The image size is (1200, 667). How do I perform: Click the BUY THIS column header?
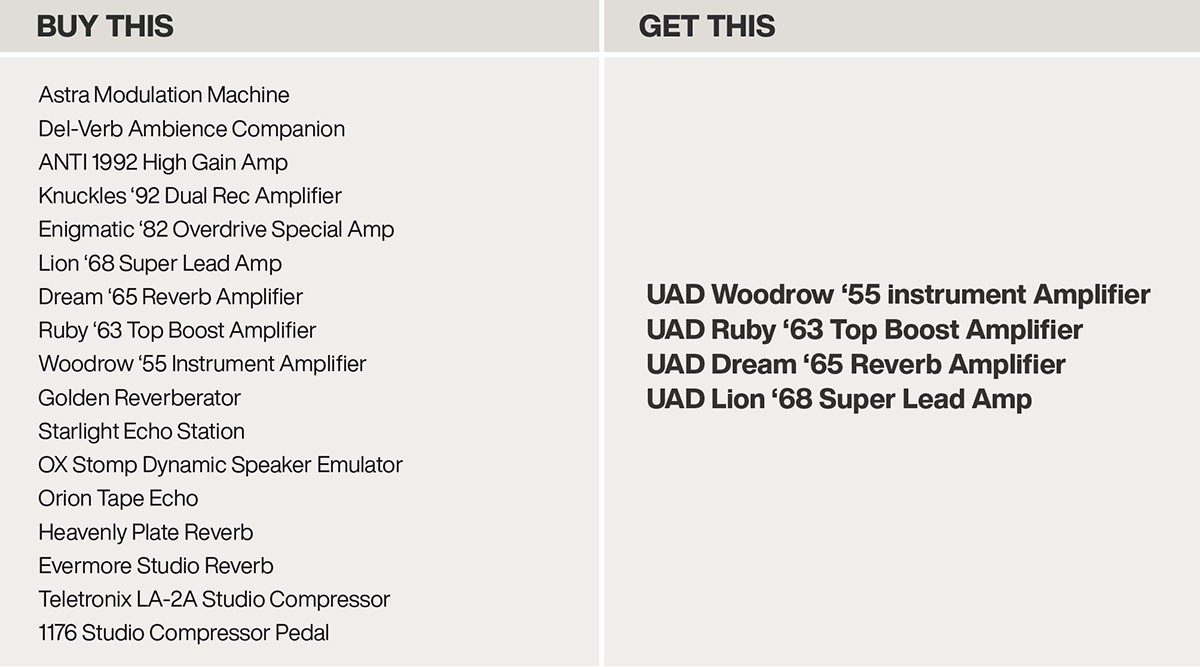click(x=105, y=26)
